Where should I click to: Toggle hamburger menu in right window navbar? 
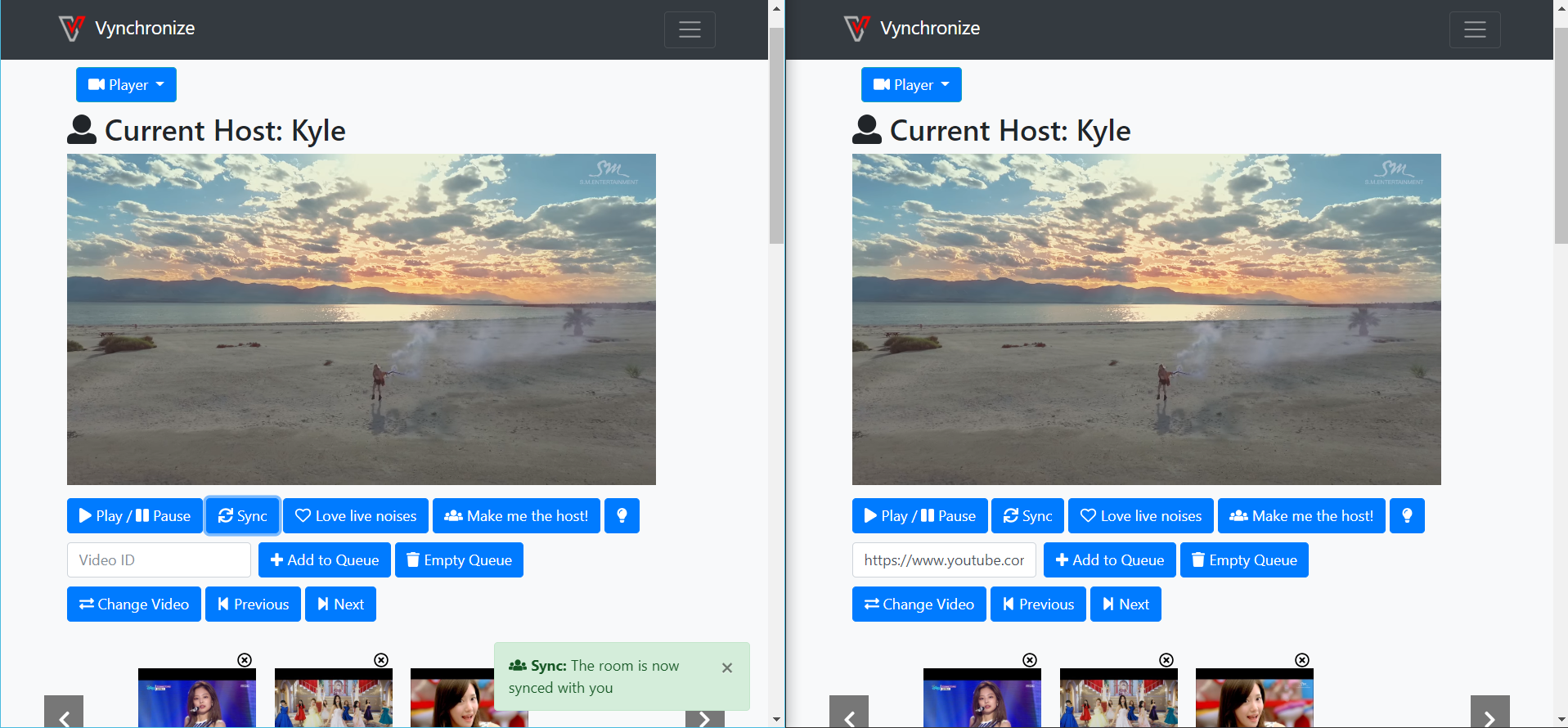[1475, 29]
